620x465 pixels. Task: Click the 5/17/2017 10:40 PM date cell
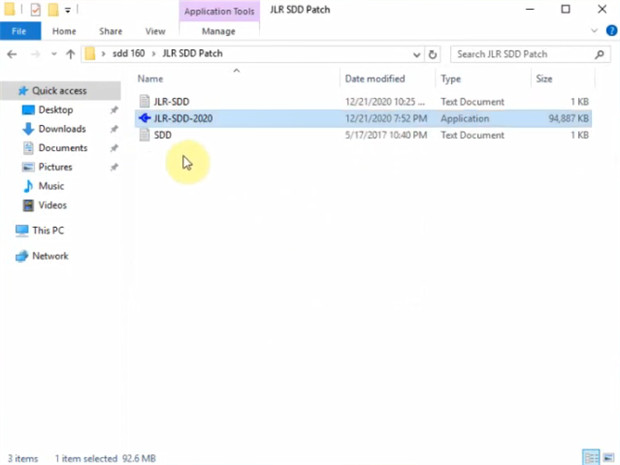click(386, 135)
